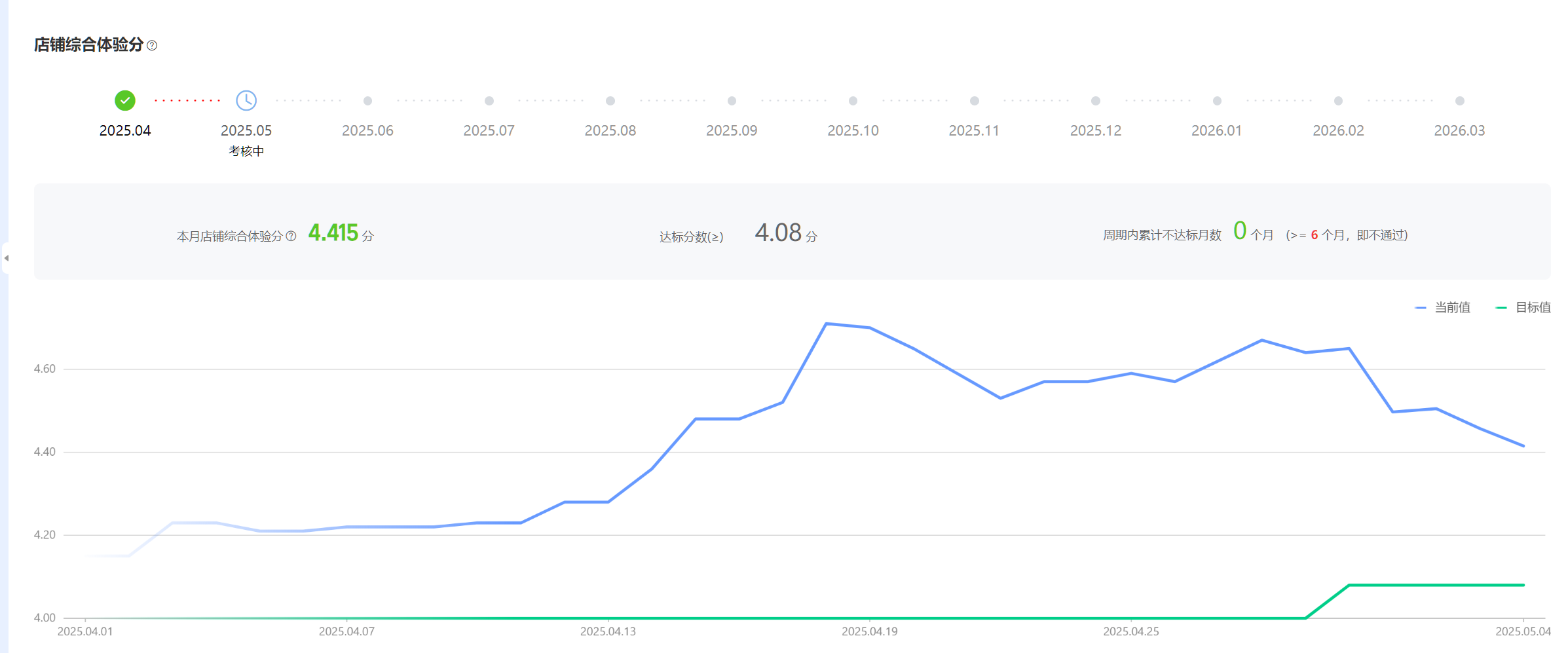
Task: Click the help icon beside 店铺综合体验分 title
Action: coord(152,45)
